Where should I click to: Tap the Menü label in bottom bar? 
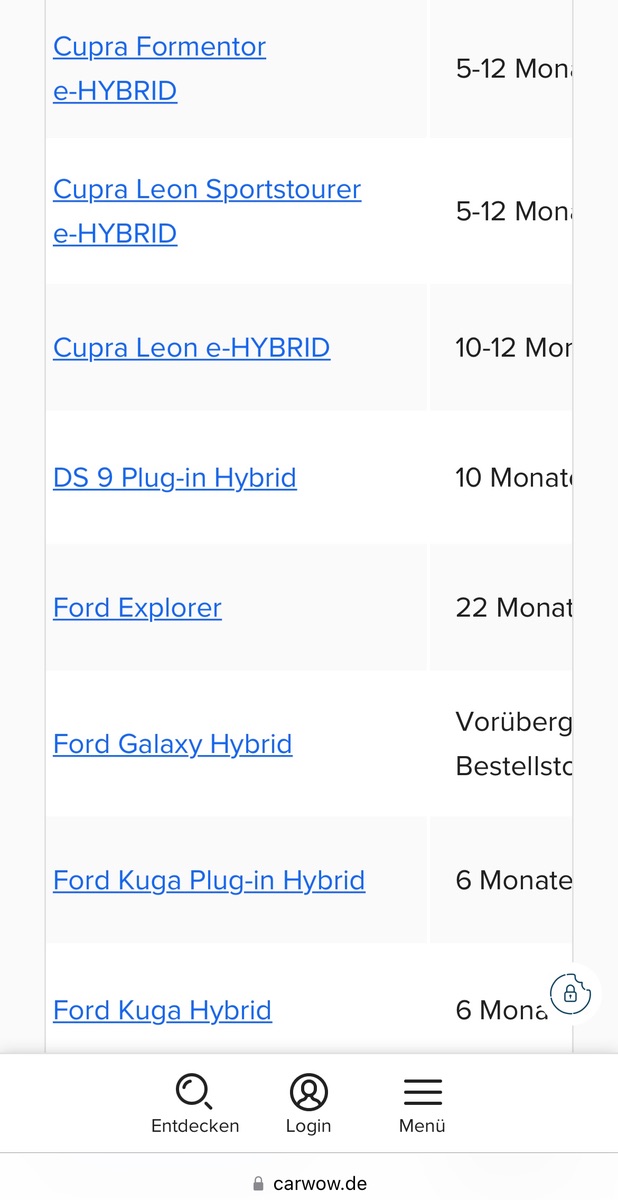(422, 1126)
